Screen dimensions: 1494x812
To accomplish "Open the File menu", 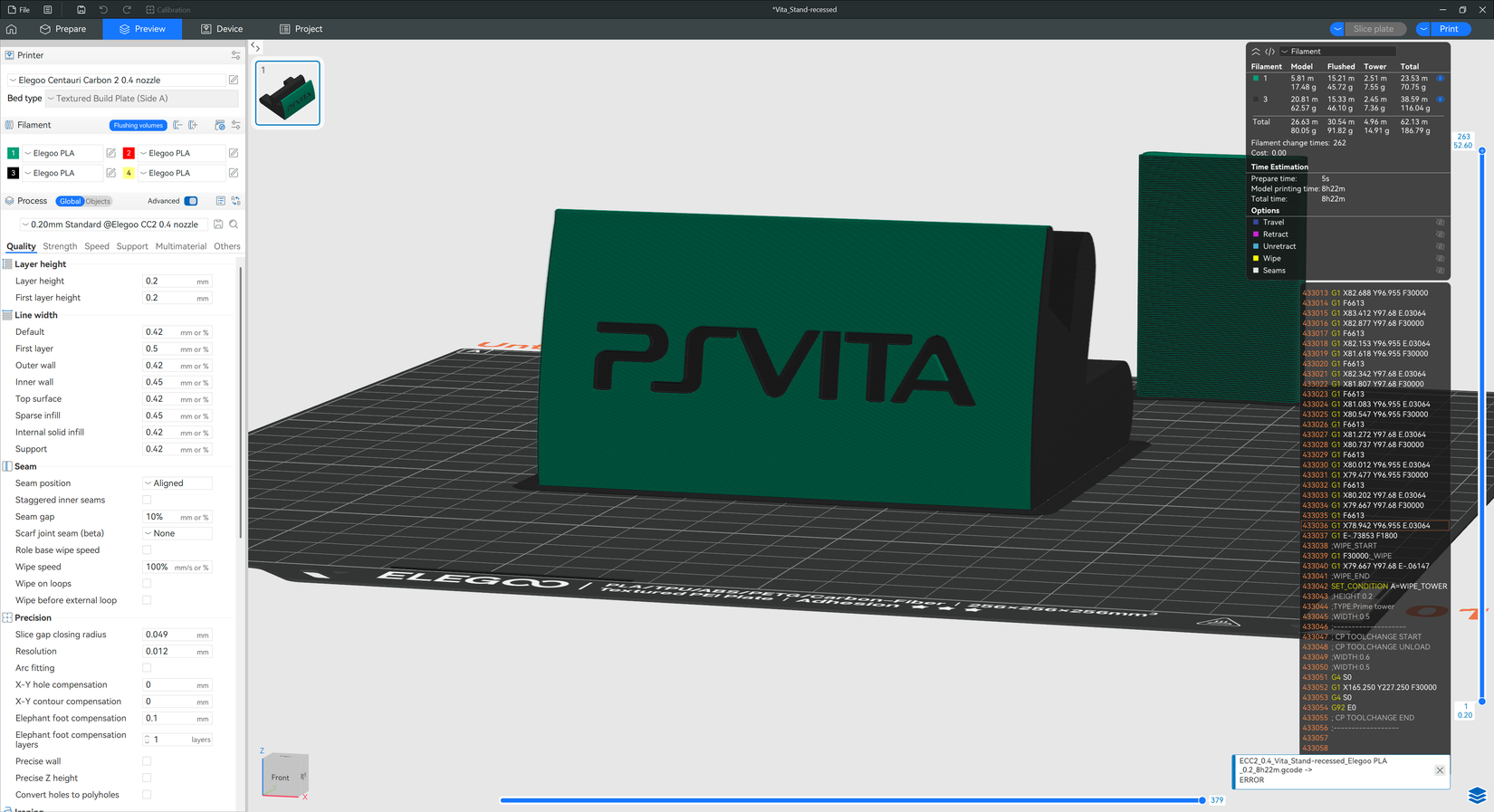I will [19, 9].
